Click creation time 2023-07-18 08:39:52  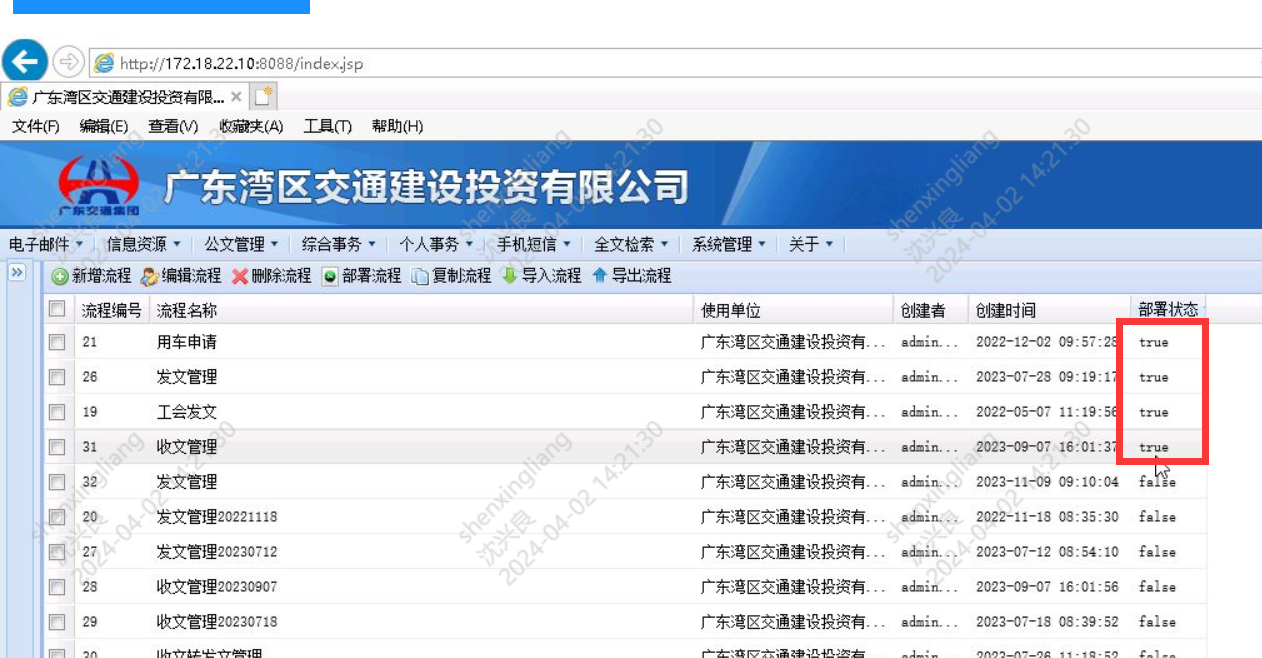[1047, 622]
